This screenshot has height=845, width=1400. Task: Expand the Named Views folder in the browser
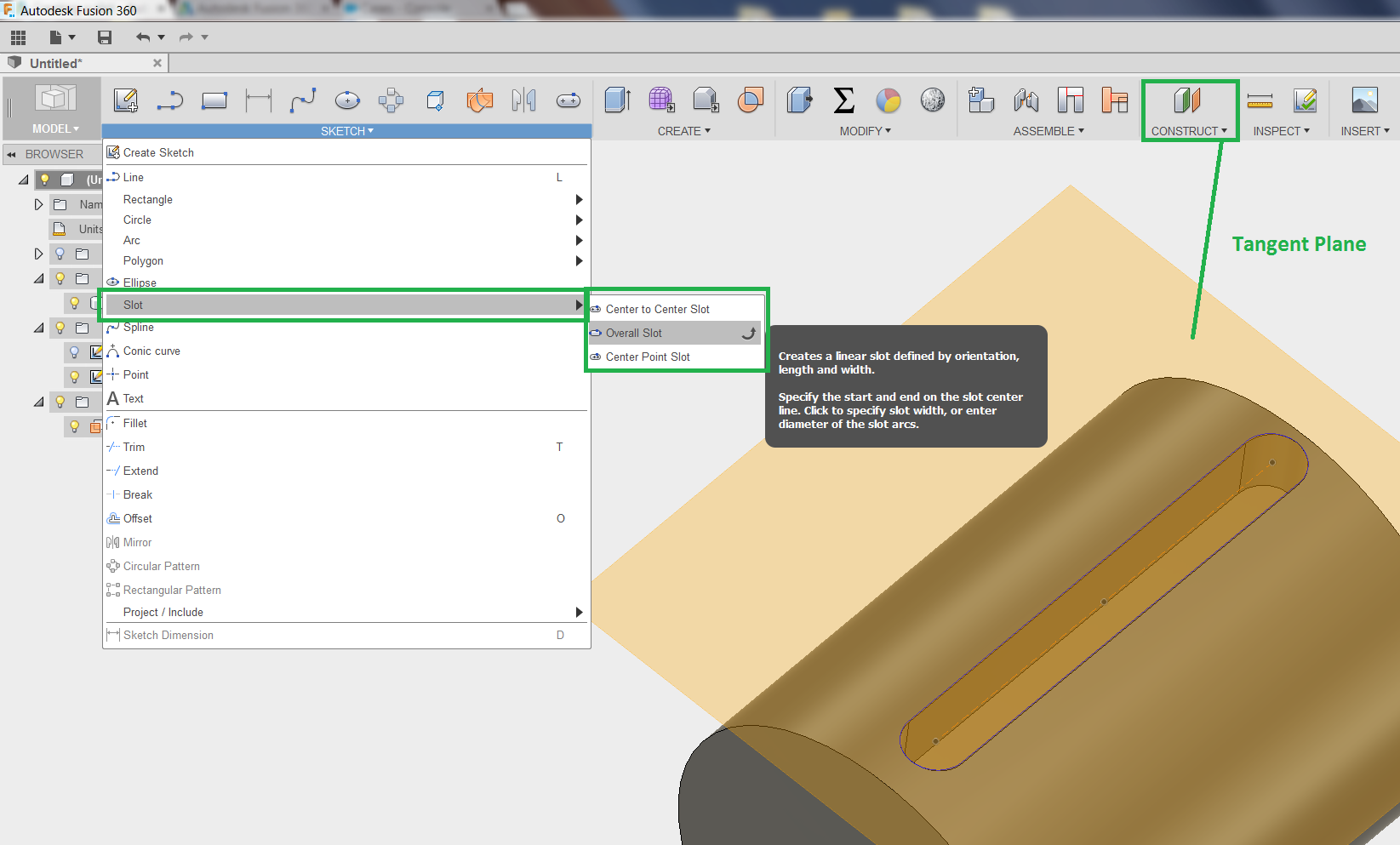coord(38,204)
